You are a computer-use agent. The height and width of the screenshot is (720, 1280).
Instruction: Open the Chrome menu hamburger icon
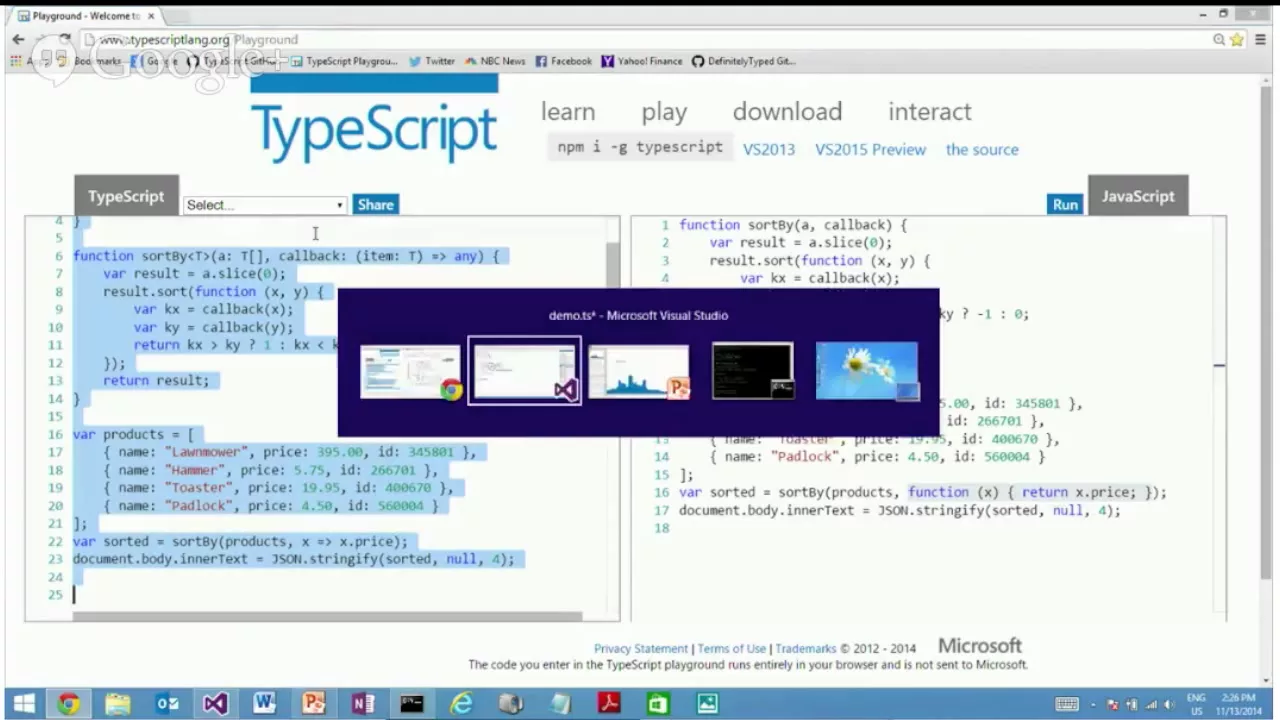[1261, 40]
